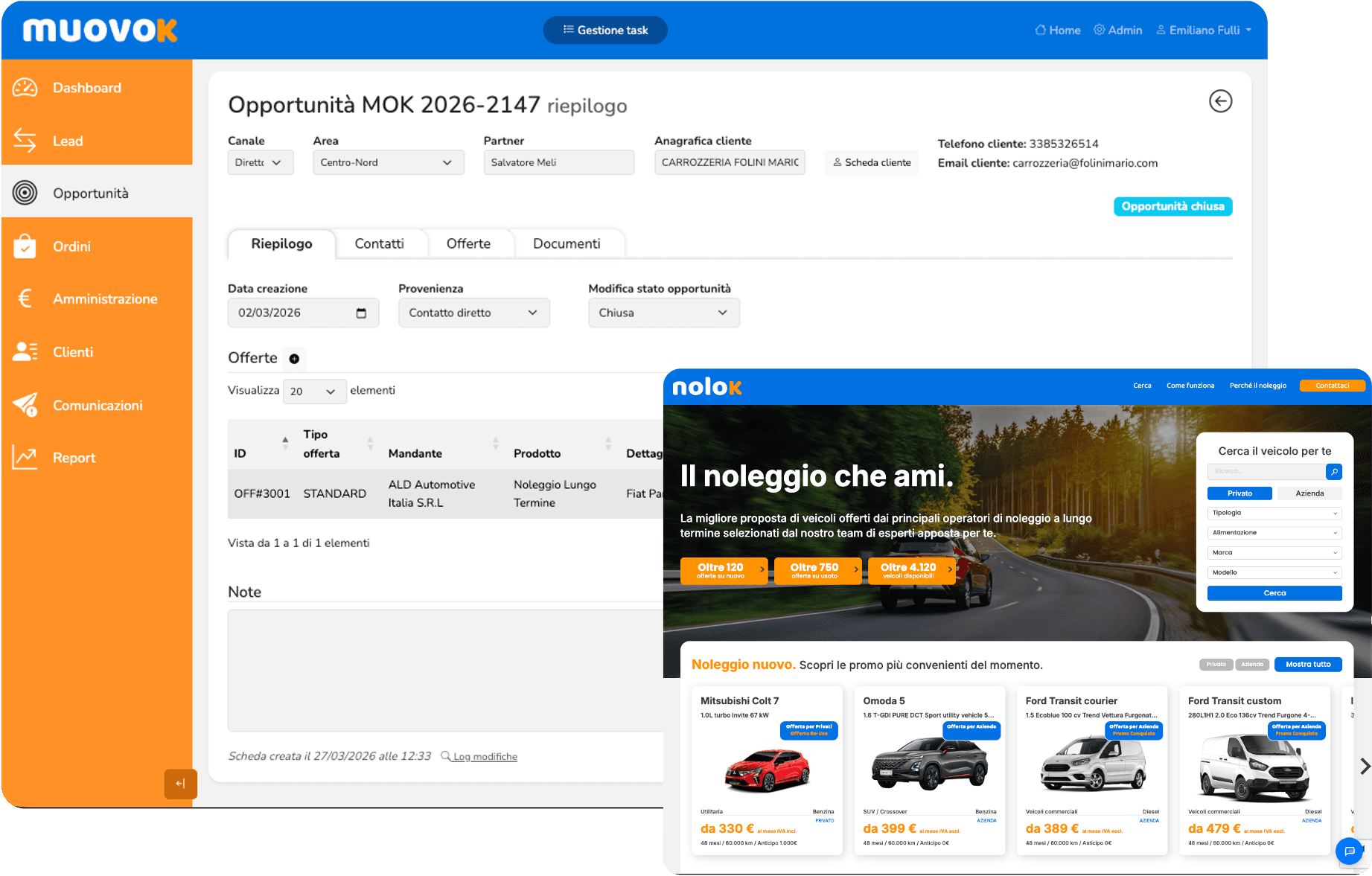The height and width of the screenshot is (876, 1372).
Task: Click the Scheda cliente button
Action: tap(872, 162)
